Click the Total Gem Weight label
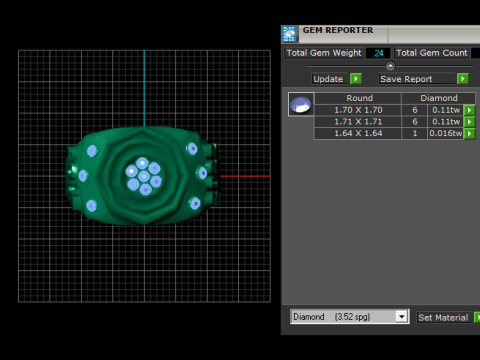 coord(324,53)
